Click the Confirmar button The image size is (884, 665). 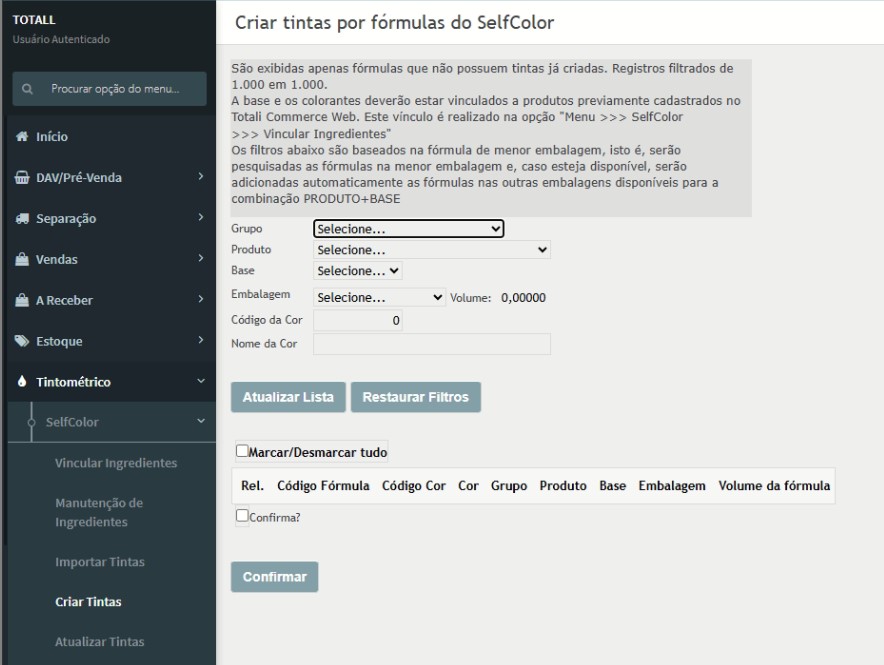275,577
